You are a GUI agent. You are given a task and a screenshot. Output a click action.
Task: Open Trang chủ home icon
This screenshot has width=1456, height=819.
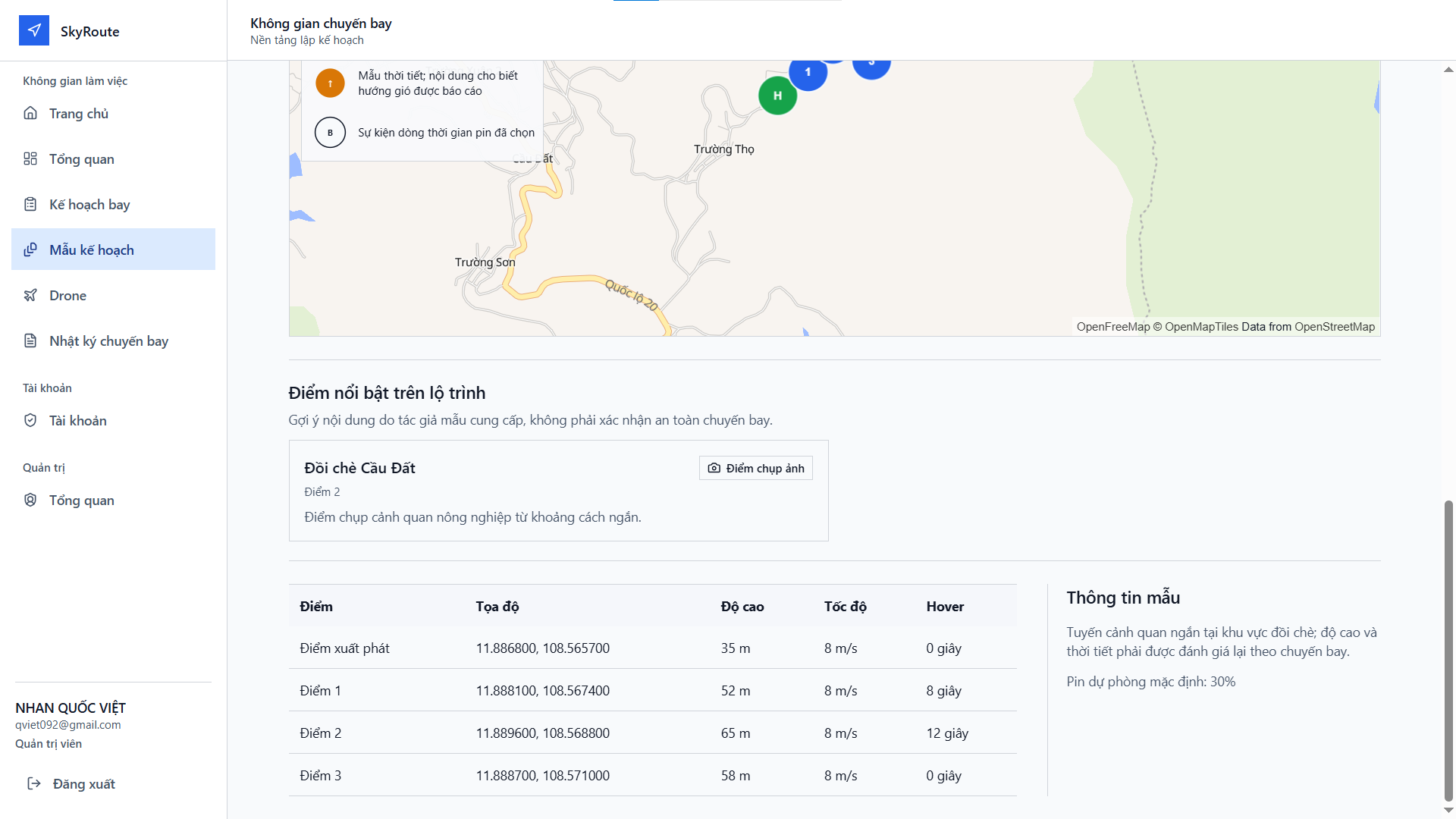click(x=30, y=113)
